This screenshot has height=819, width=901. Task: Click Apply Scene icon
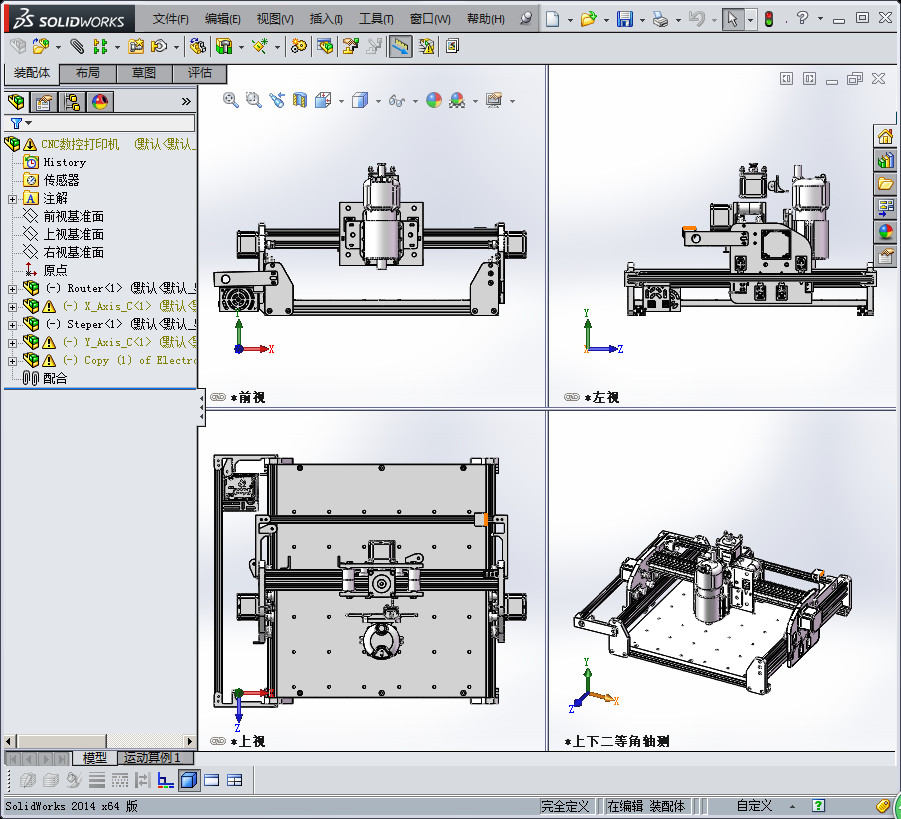[457, 100]
